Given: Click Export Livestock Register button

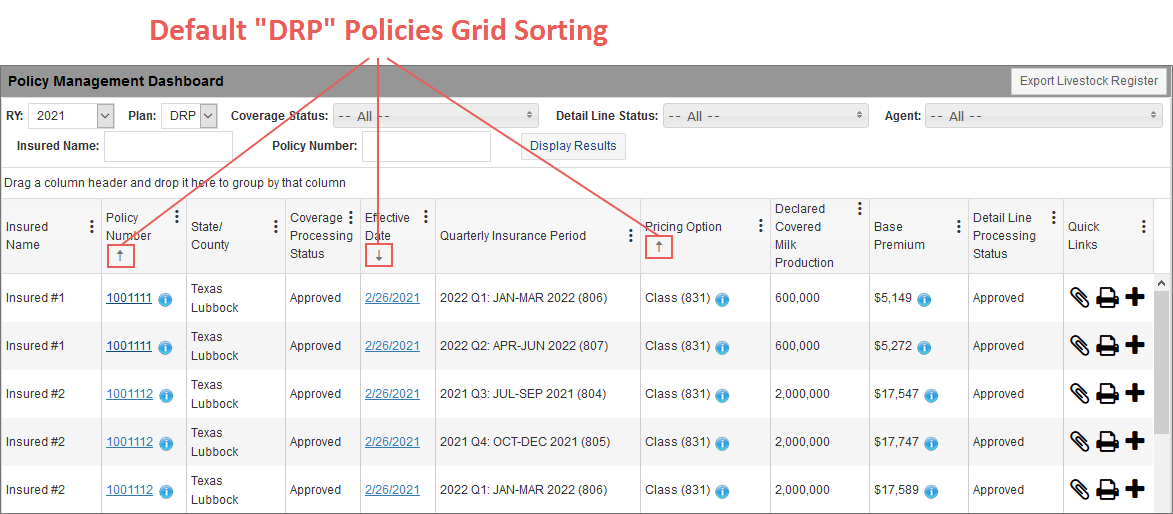Looking at the screenshot, I should point(1088,81).
